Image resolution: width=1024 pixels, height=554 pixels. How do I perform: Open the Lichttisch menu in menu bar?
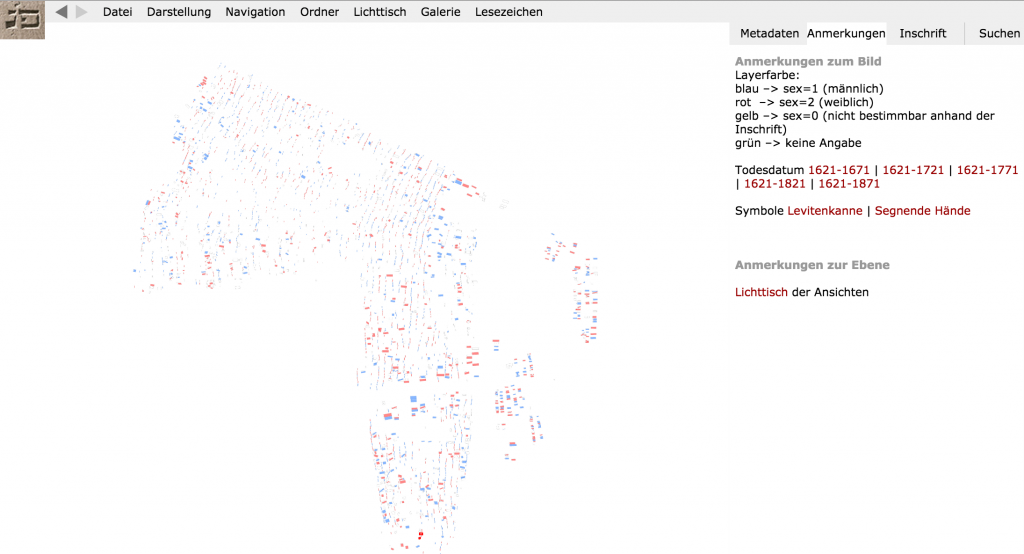[x=380, y=12]
